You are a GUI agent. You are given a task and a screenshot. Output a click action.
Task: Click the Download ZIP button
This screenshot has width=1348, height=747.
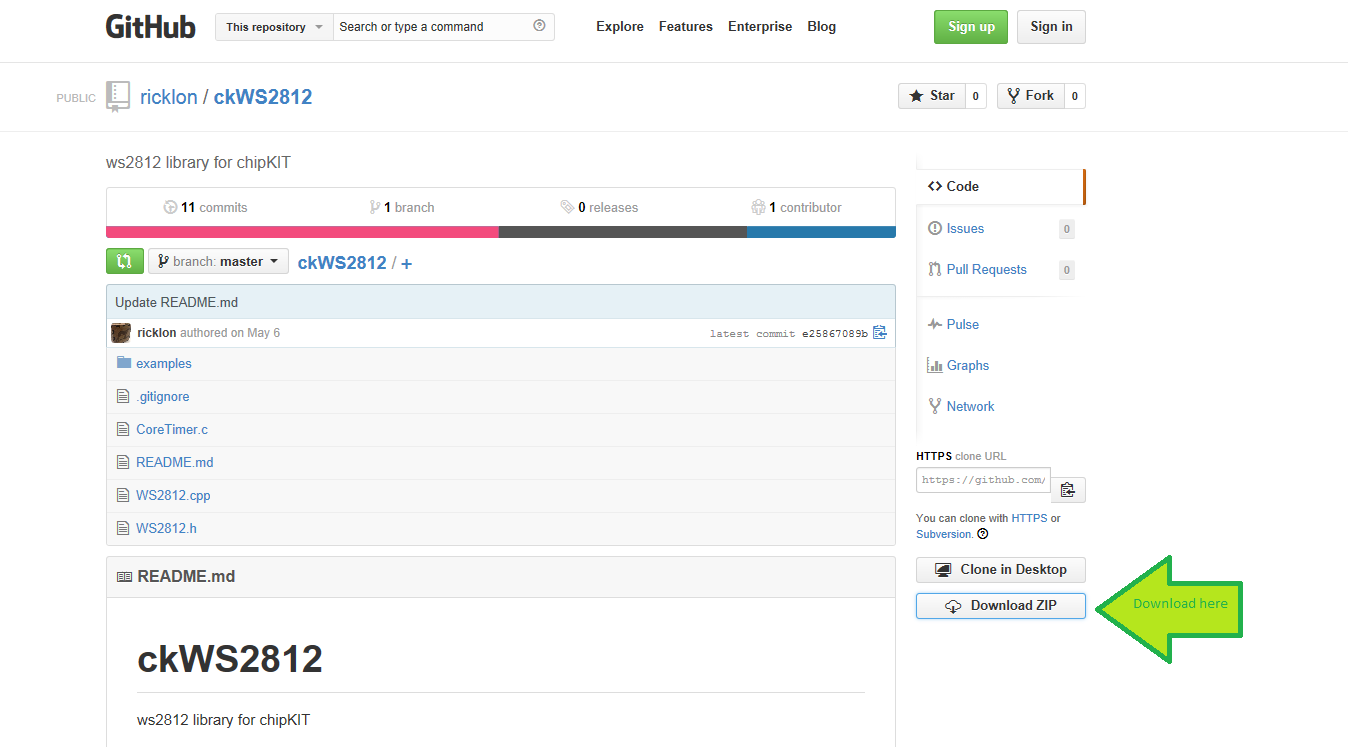pos(1001,606)
